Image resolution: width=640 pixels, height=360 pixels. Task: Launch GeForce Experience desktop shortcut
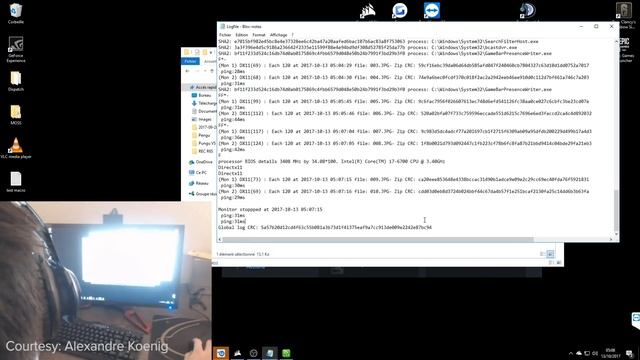16,49
